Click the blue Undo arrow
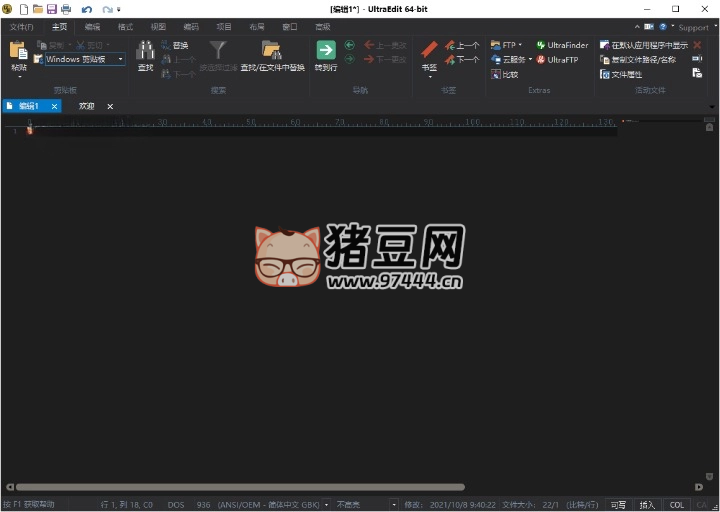 click(x=86, y=9)
